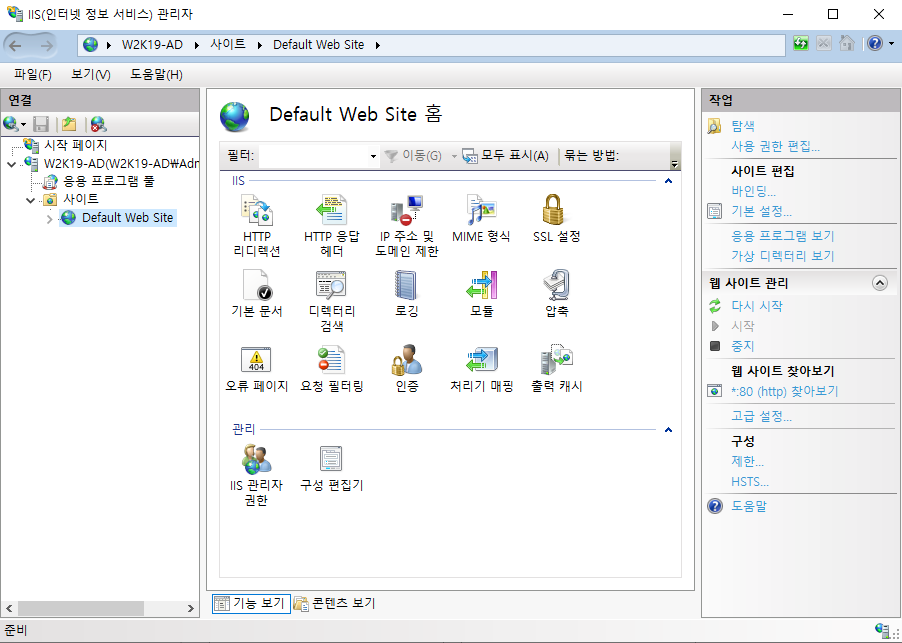
Task: Click 가상 디렉터리 보기 link
Action: 782,256
